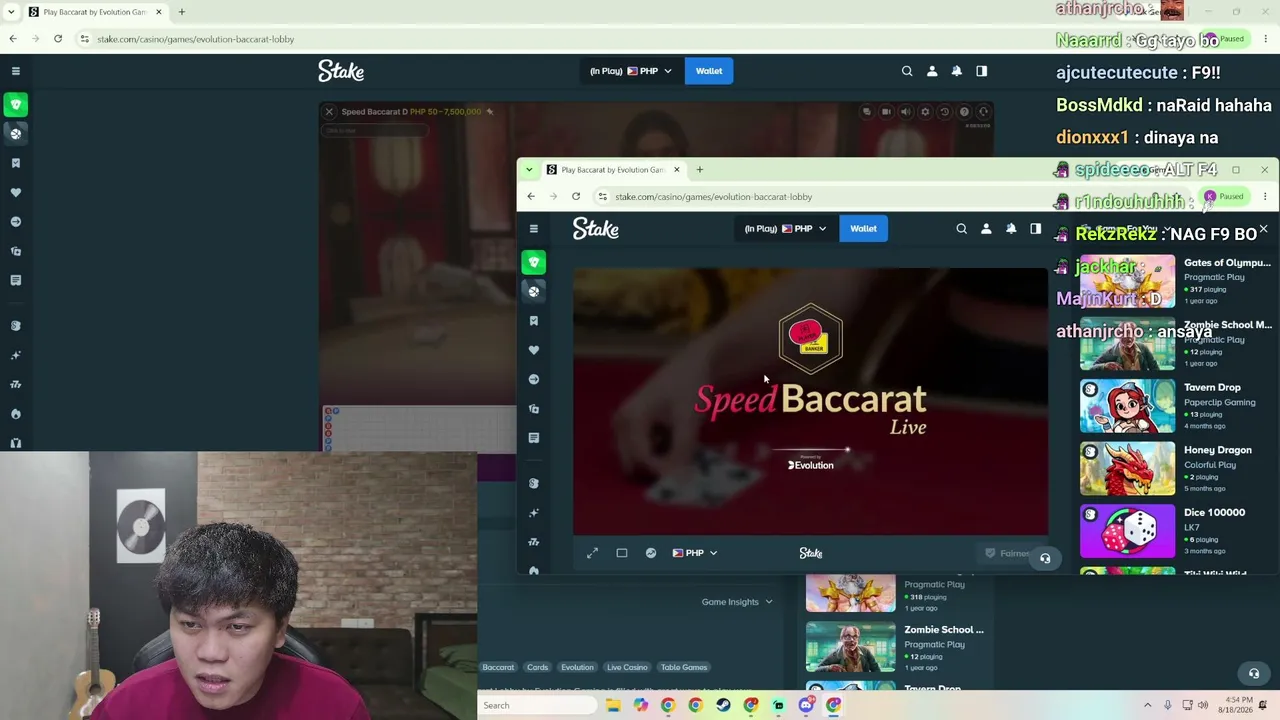Open File Explorer from the taskbar
The height and width of the screenshot is (720, 1280).
[x=613, y=705]
